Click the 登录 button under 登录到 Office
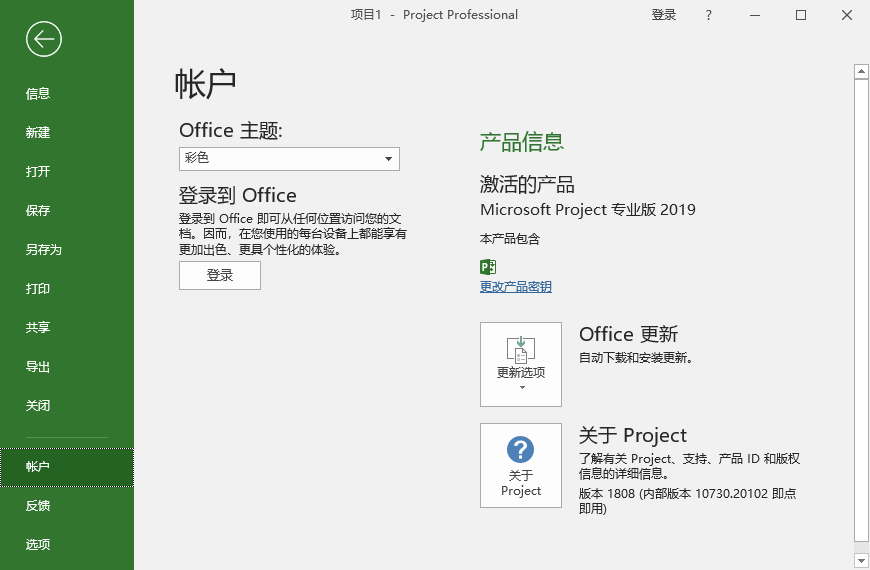 tap(220, 275)
